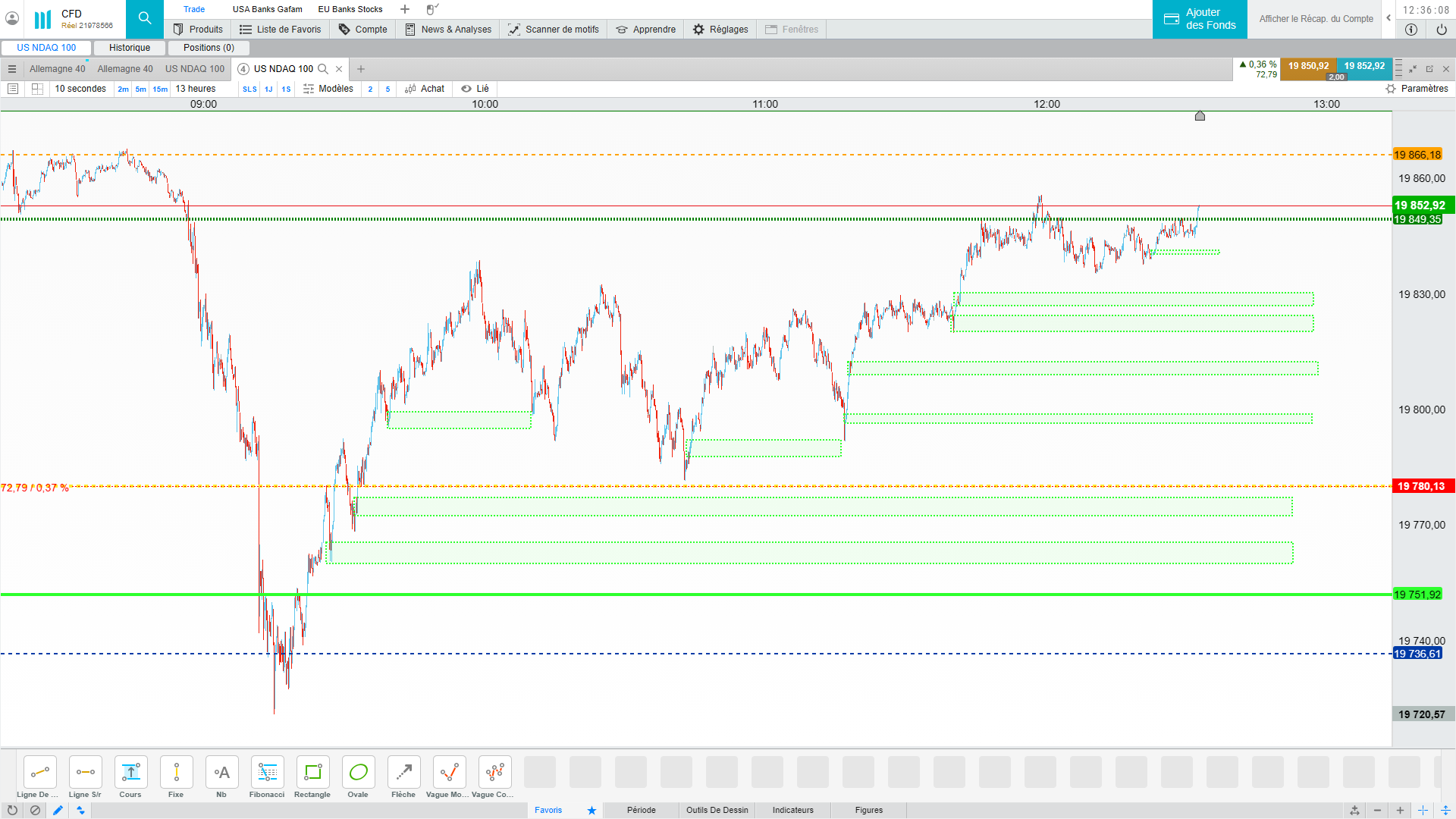Click the green 19 751,92 price label

tap(1417, 595)
